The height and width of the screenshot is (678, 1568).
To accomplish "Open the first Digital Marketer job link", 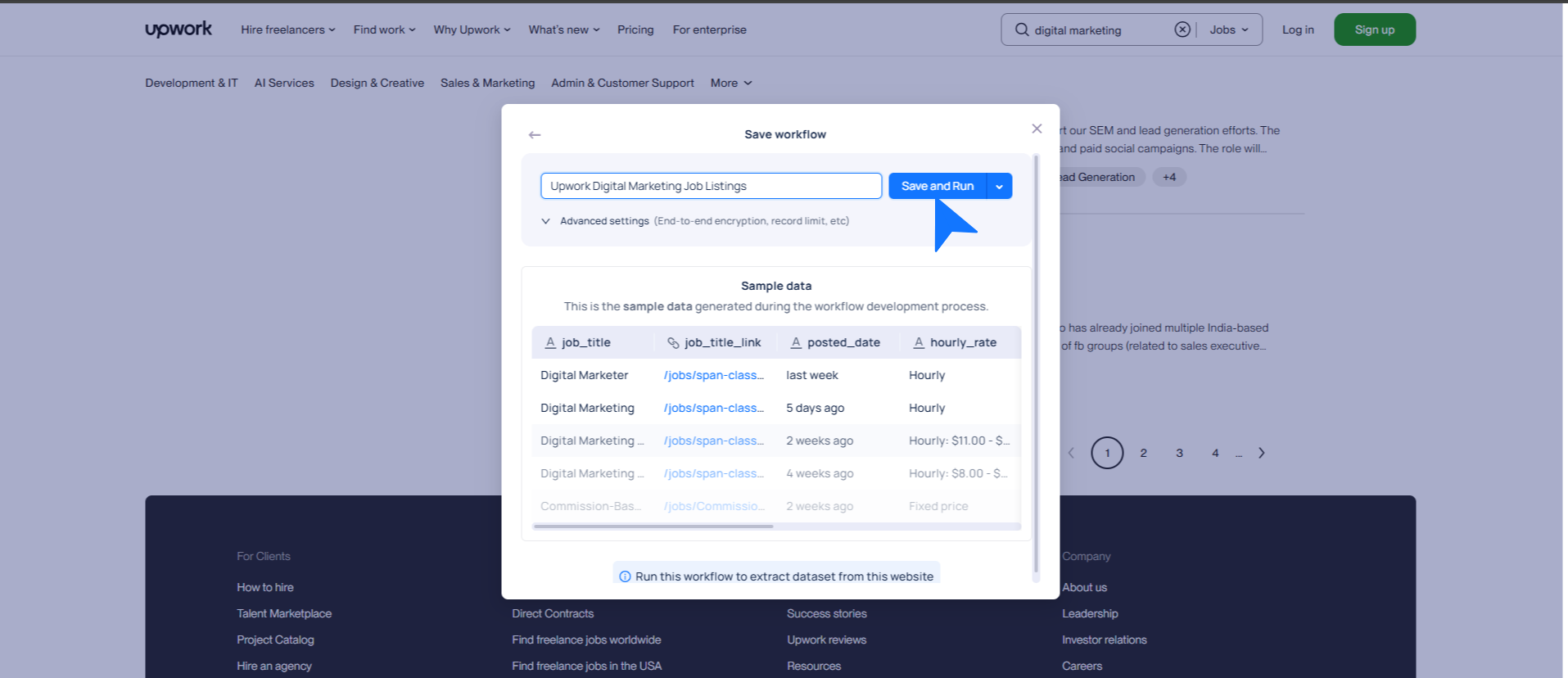I will point(713,375).
